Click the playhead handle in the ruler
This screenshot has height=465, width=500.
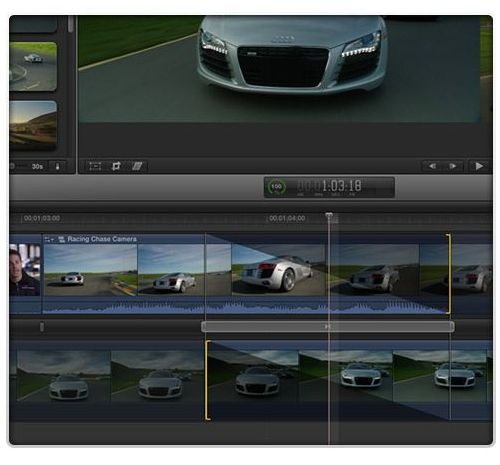tap(329, 215)
